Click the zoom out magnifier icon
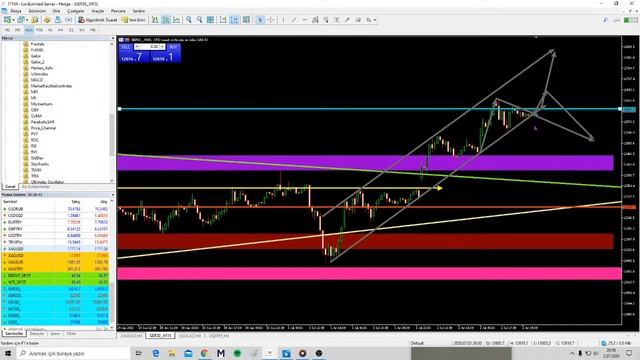The height and width of the screenshot is (360, 640). click(199, 20)
